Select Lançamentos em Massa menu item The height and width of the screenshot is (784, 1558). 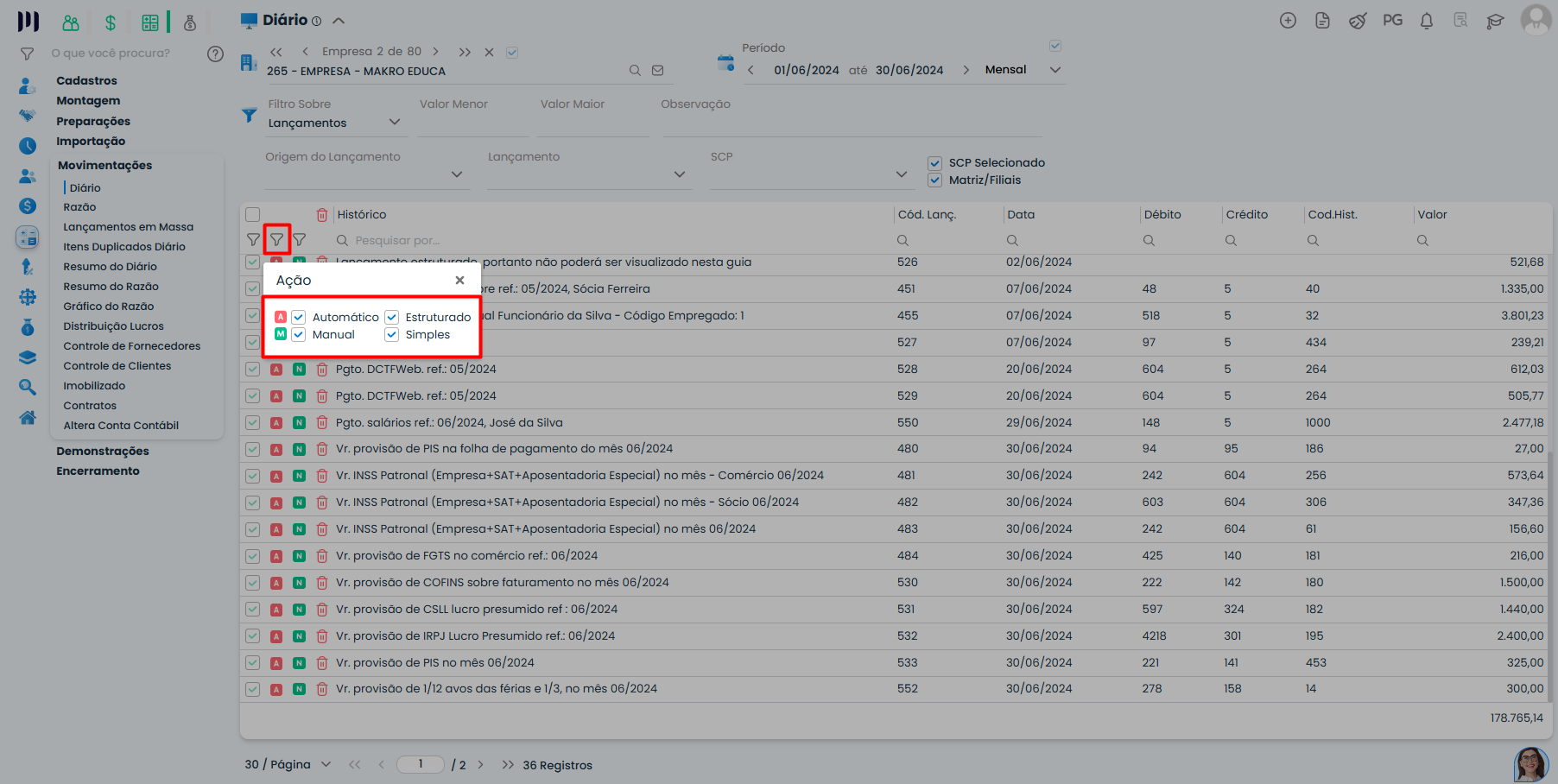point(128,227)
